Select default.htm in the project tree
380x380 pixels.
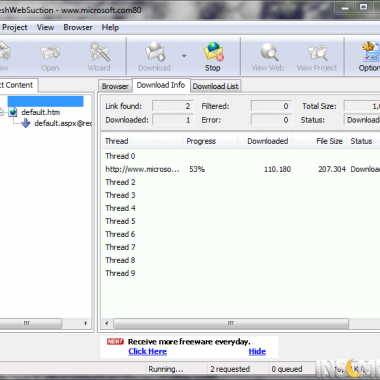tap(41, 112)
